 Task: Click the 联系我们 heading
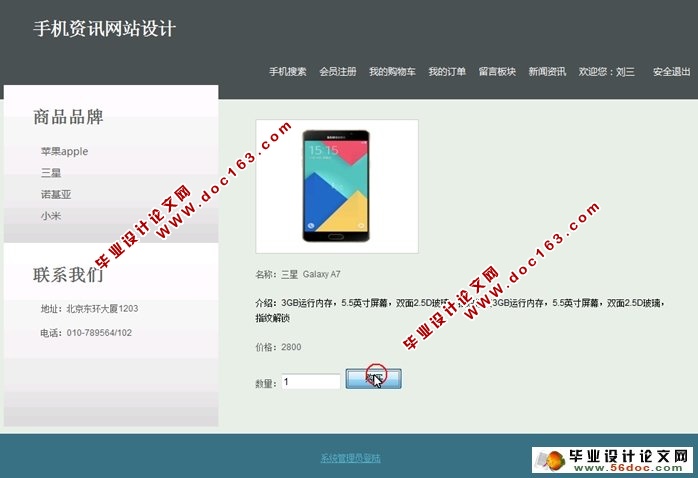(x=68, y=275)
